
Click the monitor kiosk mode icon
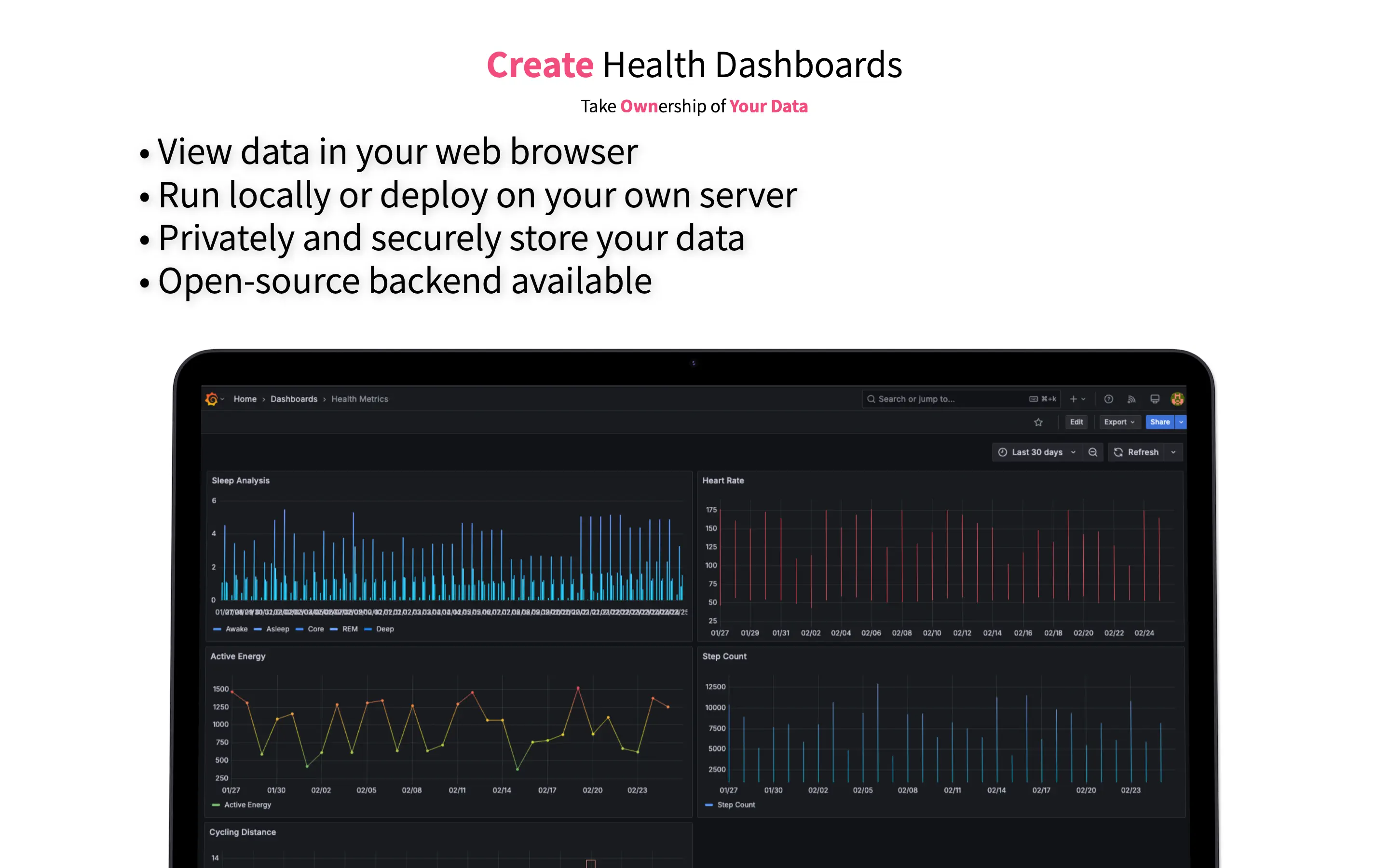1154,399
